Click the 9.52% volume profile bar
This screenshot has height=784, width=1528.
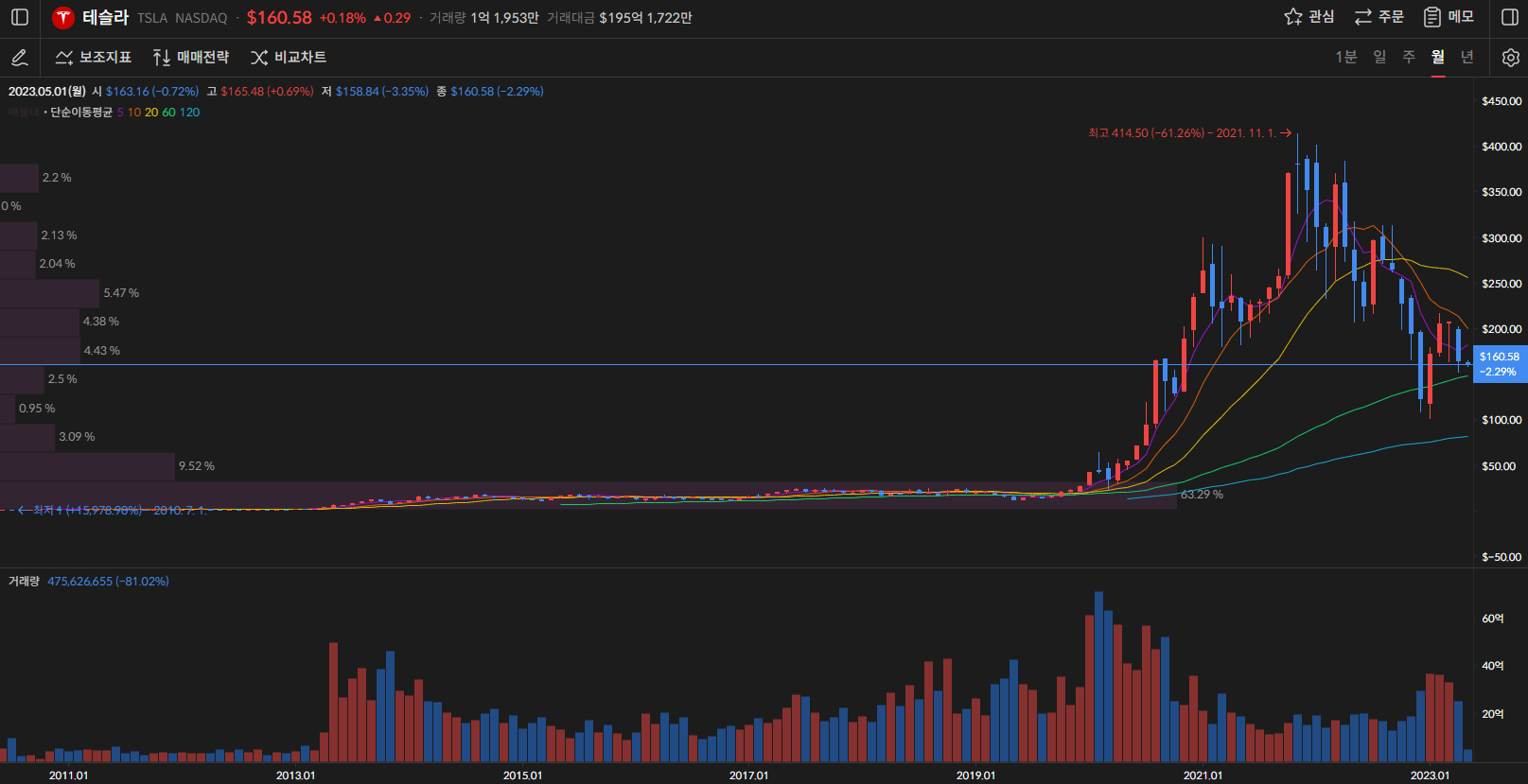(88, 466)
